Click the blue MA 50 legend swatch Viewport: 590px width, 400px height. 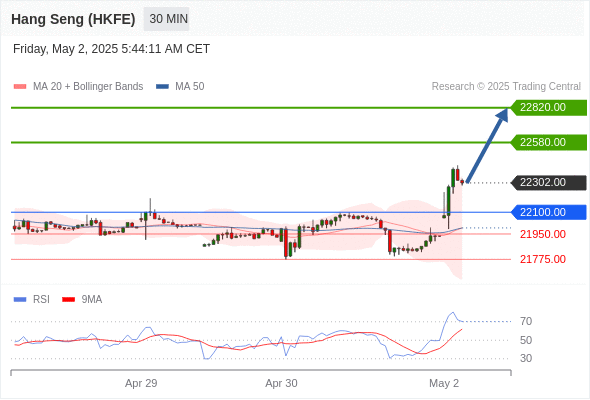(x=162, y=87)
